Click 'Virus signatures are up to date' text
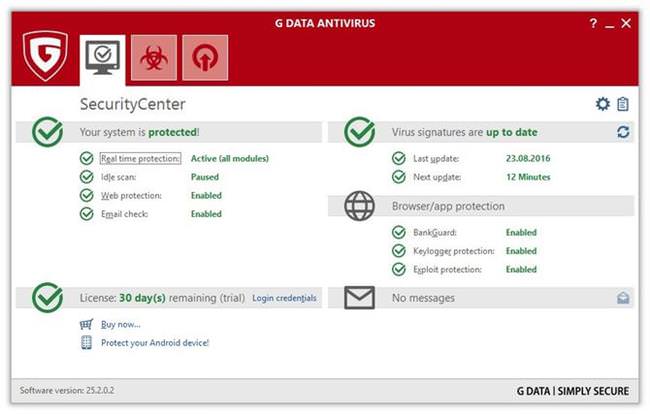Viewport: 650px width, 414px height. 465,132
